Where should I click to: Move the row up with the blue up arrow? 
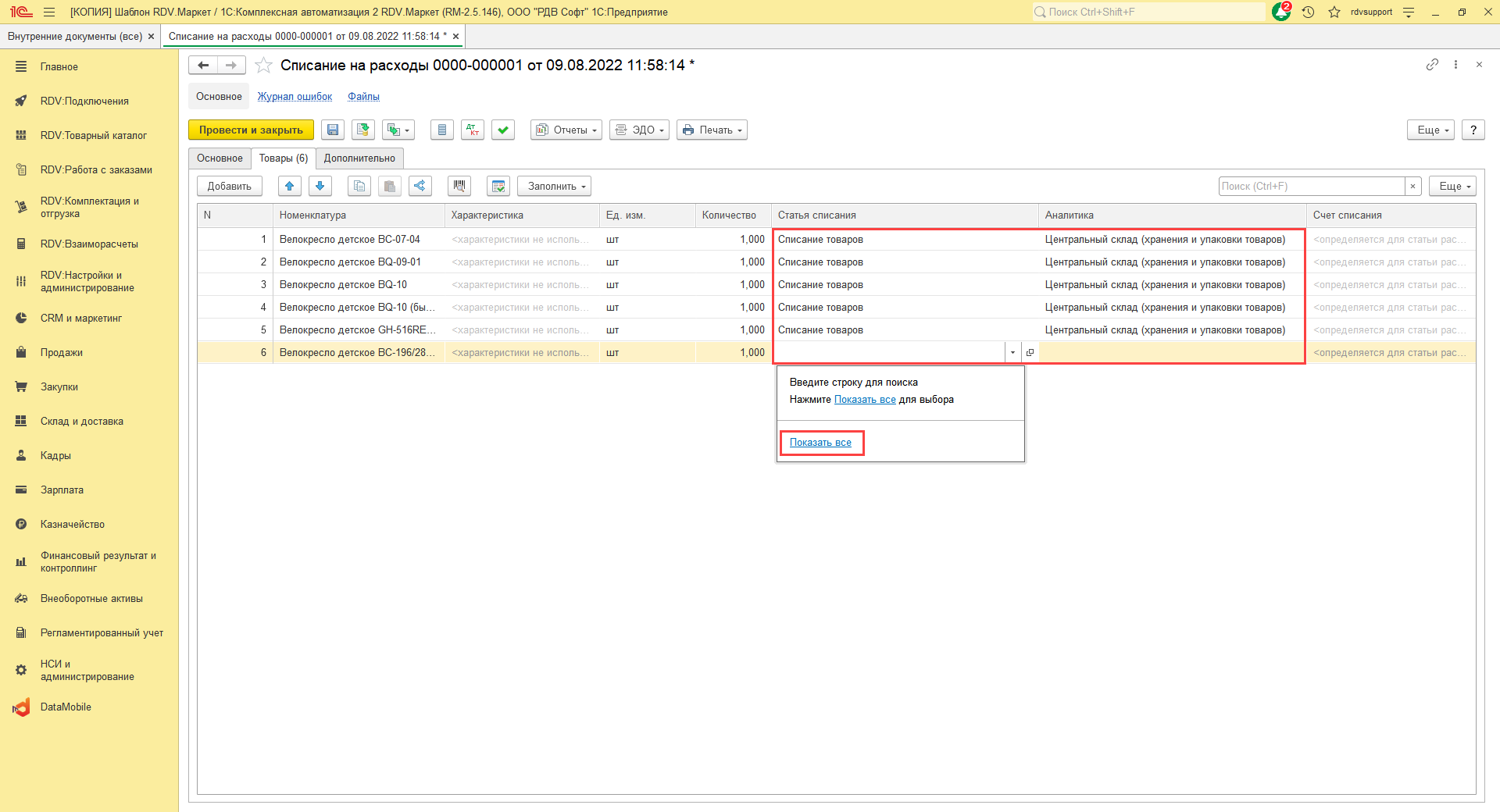290,186
